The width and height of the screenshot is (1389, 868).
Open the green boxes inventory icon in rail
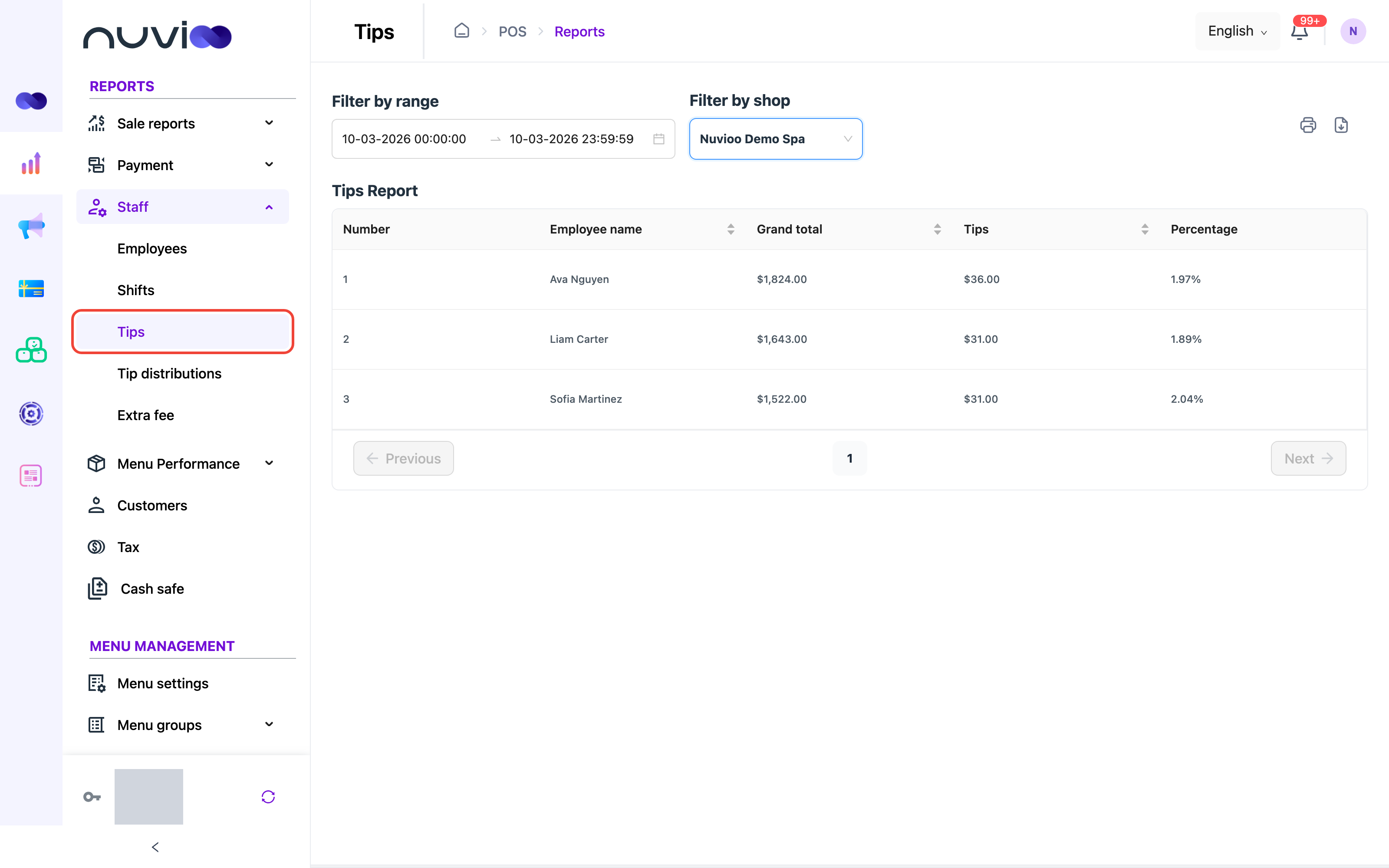pos(31,350)
